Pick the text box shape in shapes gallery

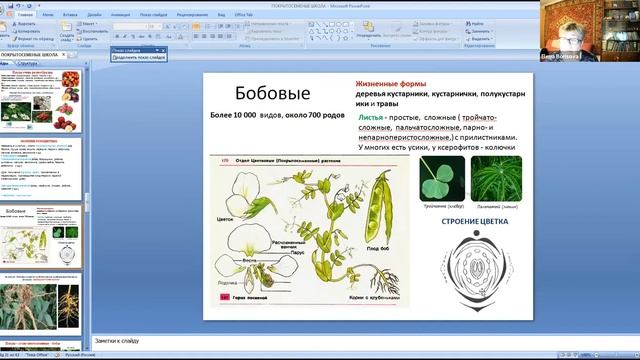pos(311,24)
